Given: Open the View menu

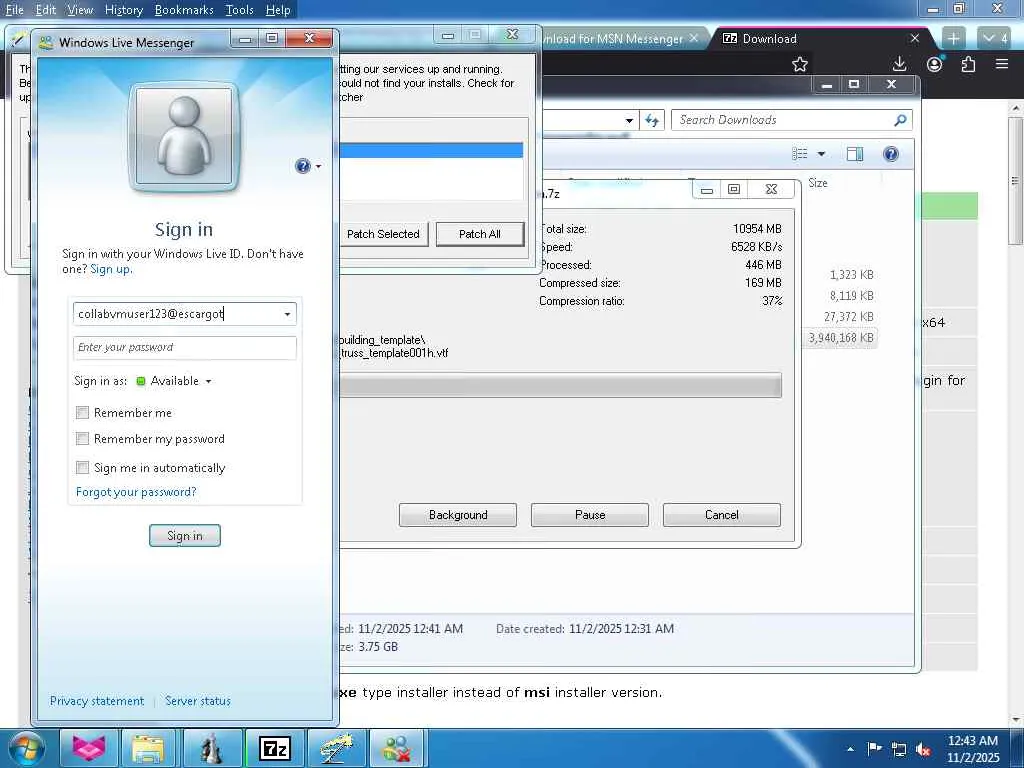Looking at the screenshot, I should click(80, 10).
